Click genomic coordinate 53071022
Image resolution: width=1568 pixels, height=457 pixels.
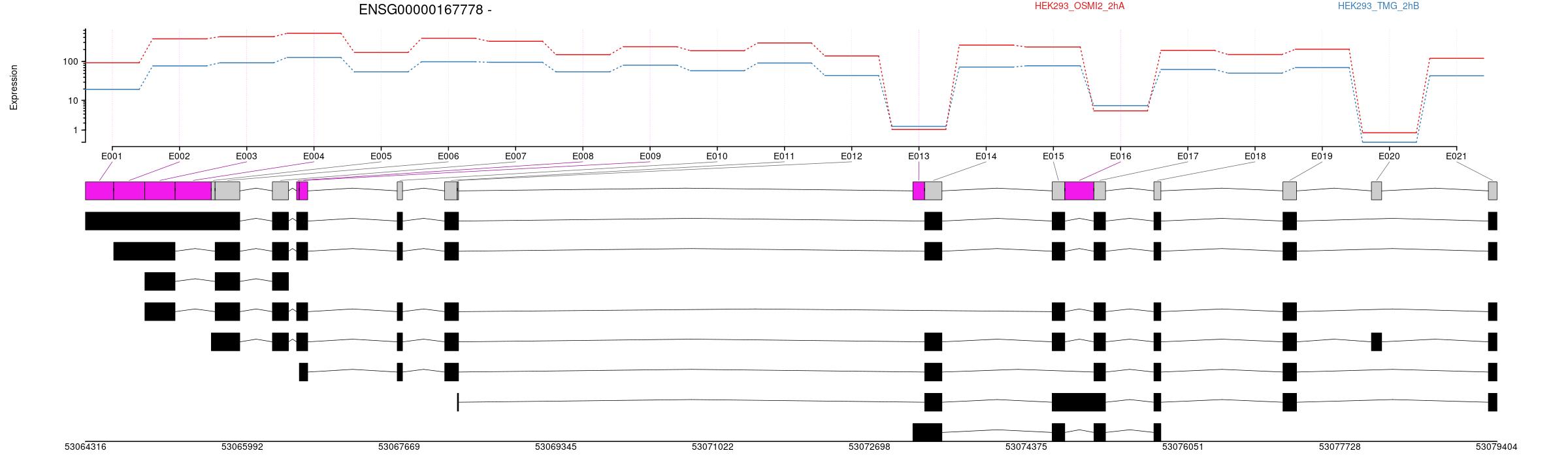point(713,447)
